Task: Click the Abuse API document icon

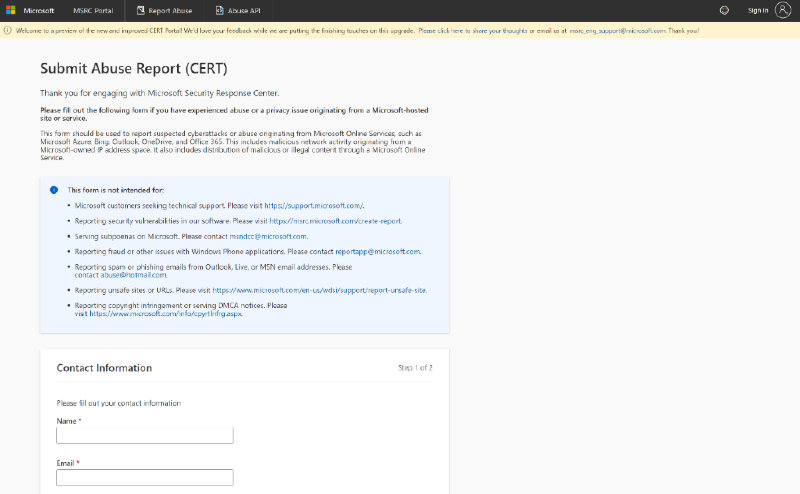Action: (x=219, y=10)
